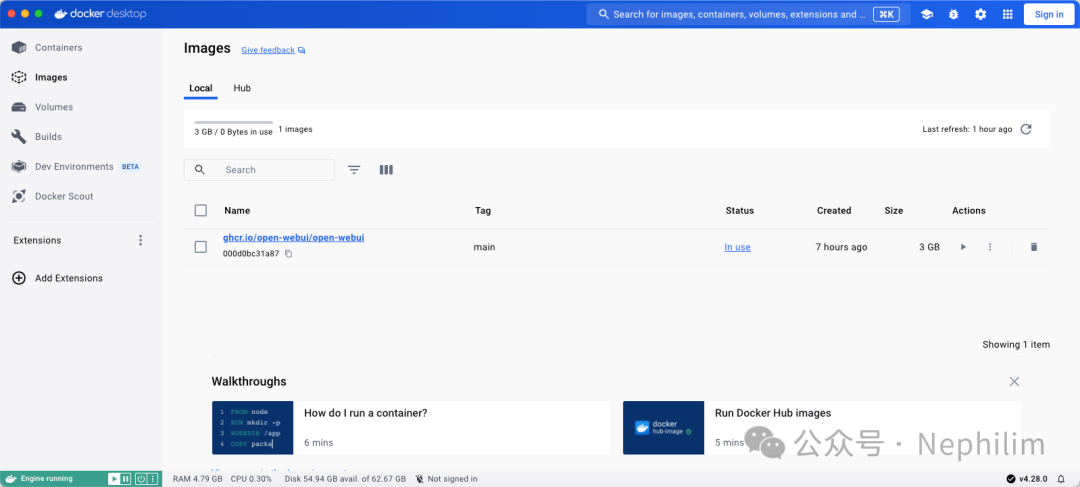Open the Learning center graduation cap icon
Viewport: 1080px width, 487px height.
point(926,14)
